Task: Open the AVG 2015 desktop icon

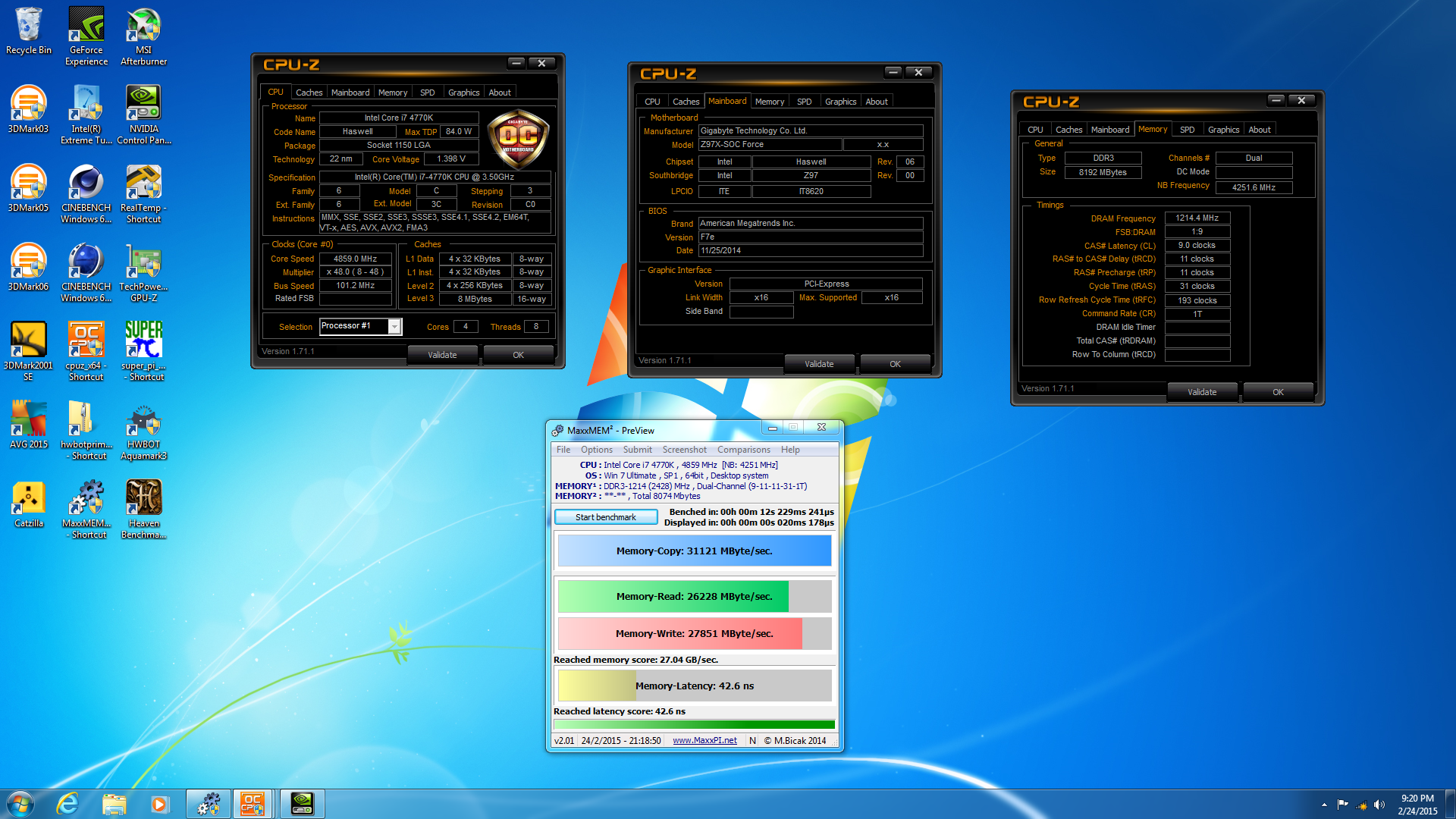Action: pyautogui.click(x=29, y=425)
